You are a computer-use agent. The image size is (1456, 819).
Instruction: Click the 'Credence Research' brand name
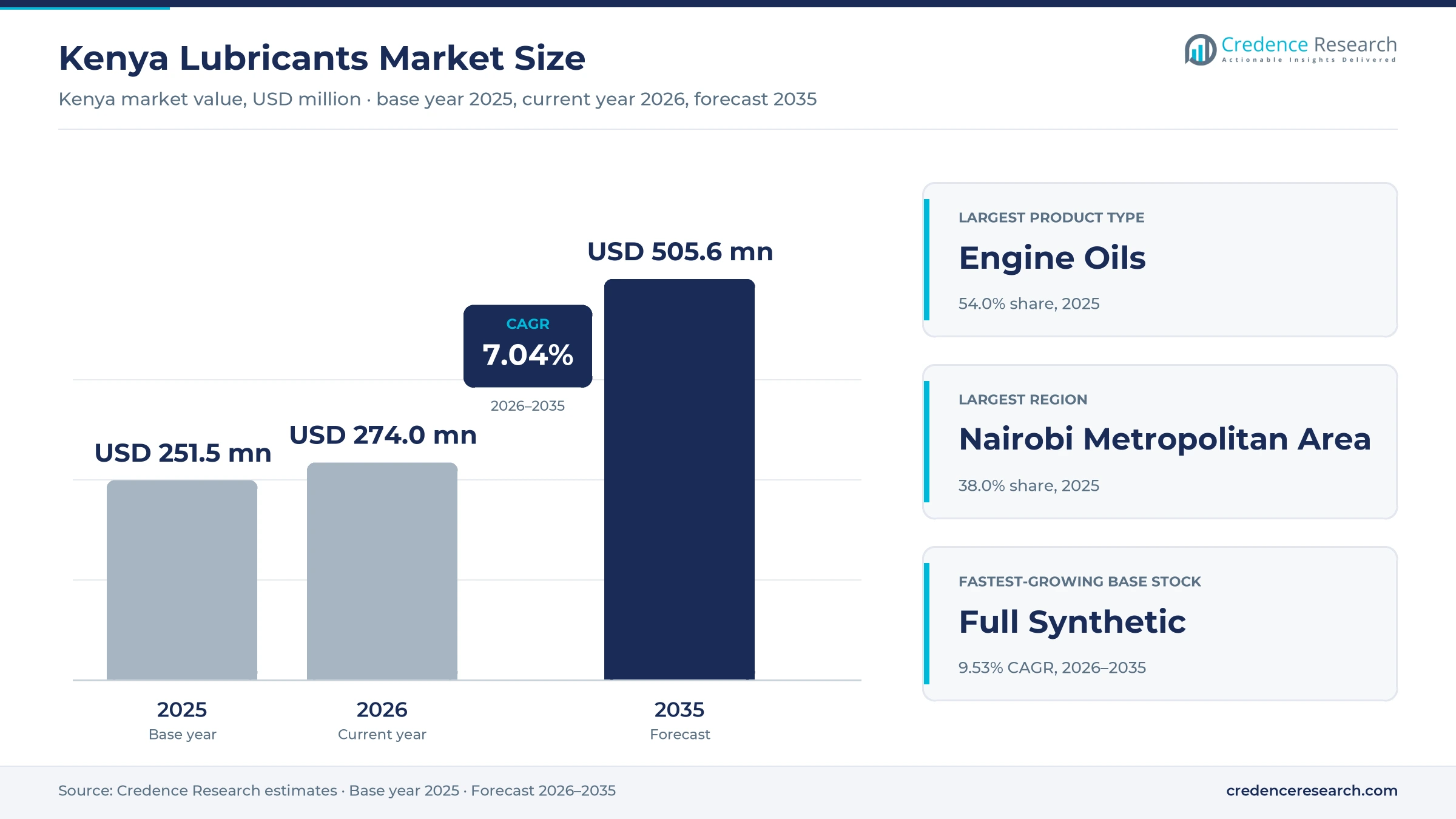tap(1309, 44)
